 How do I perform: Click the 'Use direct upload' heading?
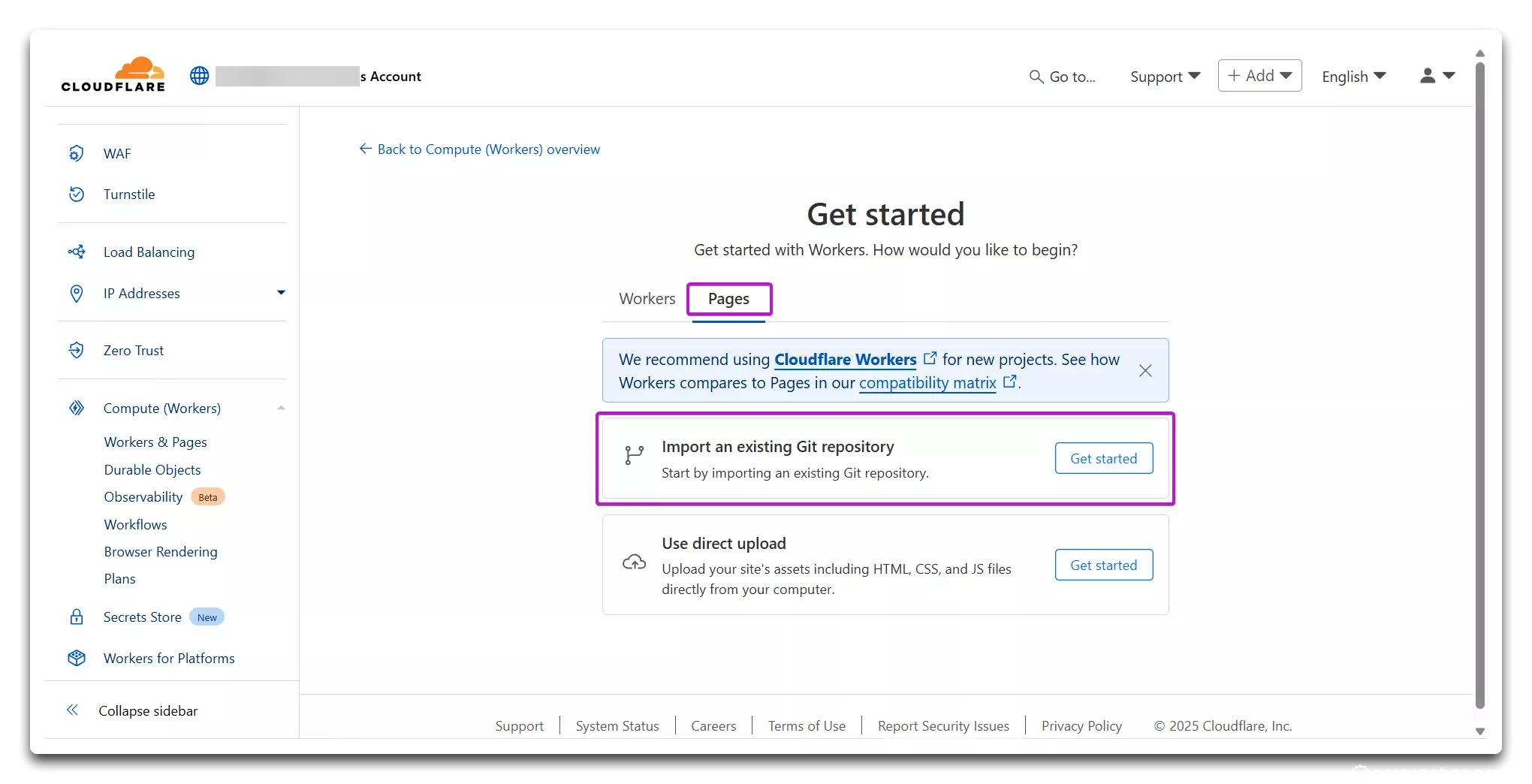tap(724, 543)
